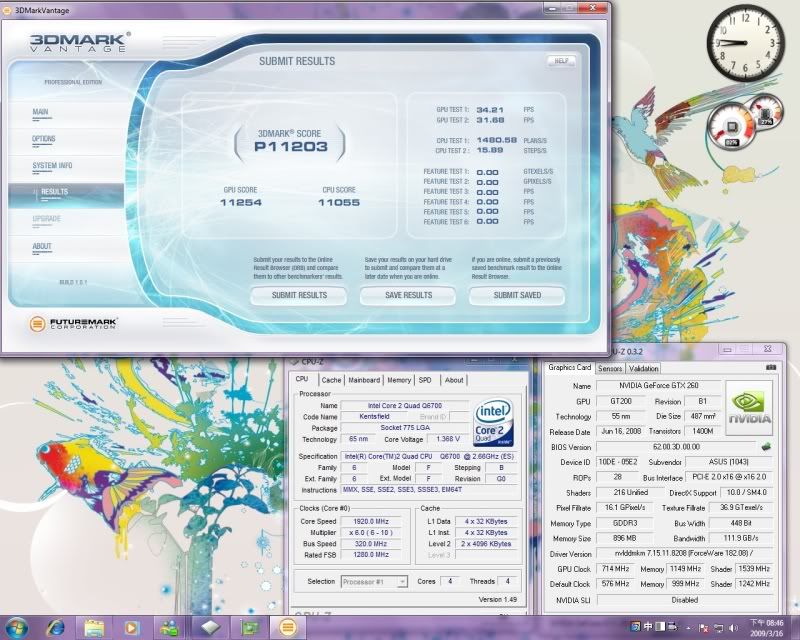
Task: Switch to the Sensors tab in GPU-Z
Action: (610, 368)
